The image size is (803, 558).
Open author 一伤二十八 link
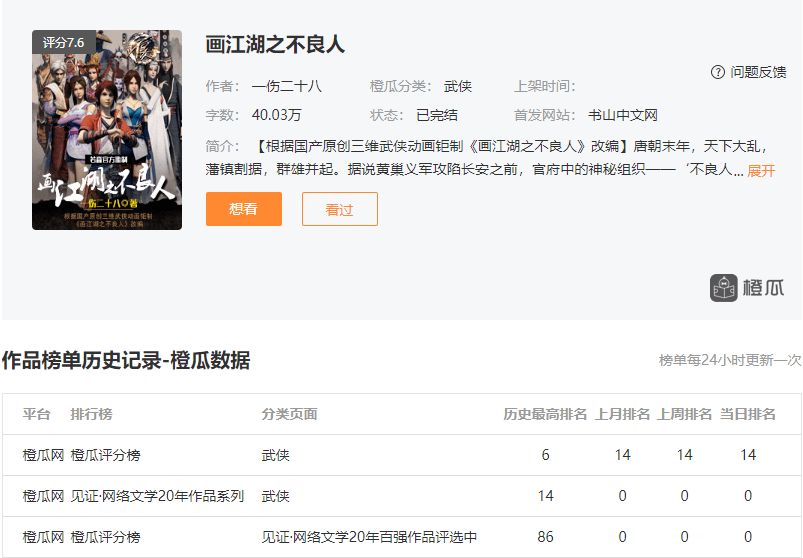(287, 86)
